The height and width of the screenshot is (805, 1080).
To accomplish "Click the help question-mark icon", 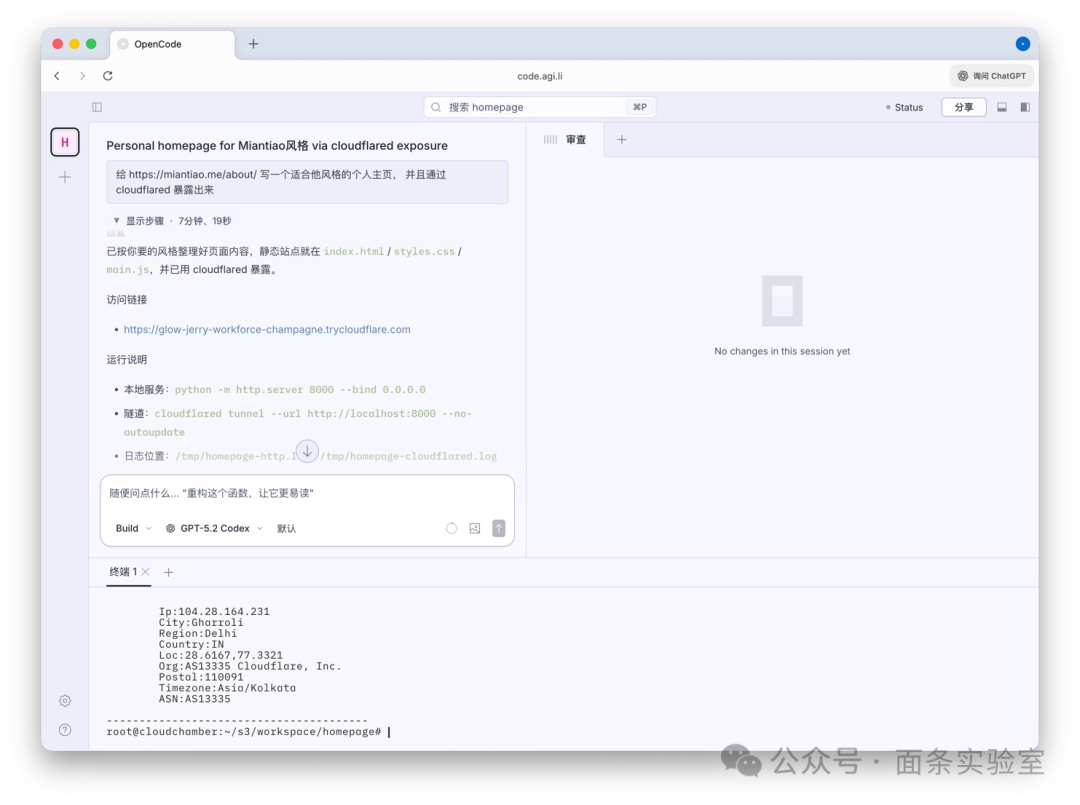I will pos(64,730).
